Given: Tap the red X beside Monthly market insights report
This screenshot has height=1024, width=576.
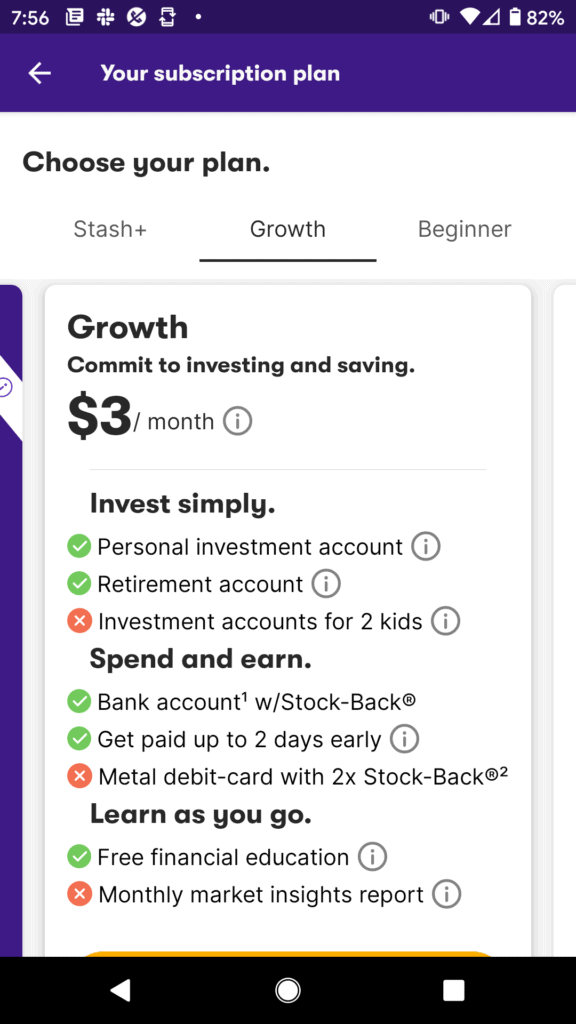Looking at the screenshot, I should [x=79, y=894].
